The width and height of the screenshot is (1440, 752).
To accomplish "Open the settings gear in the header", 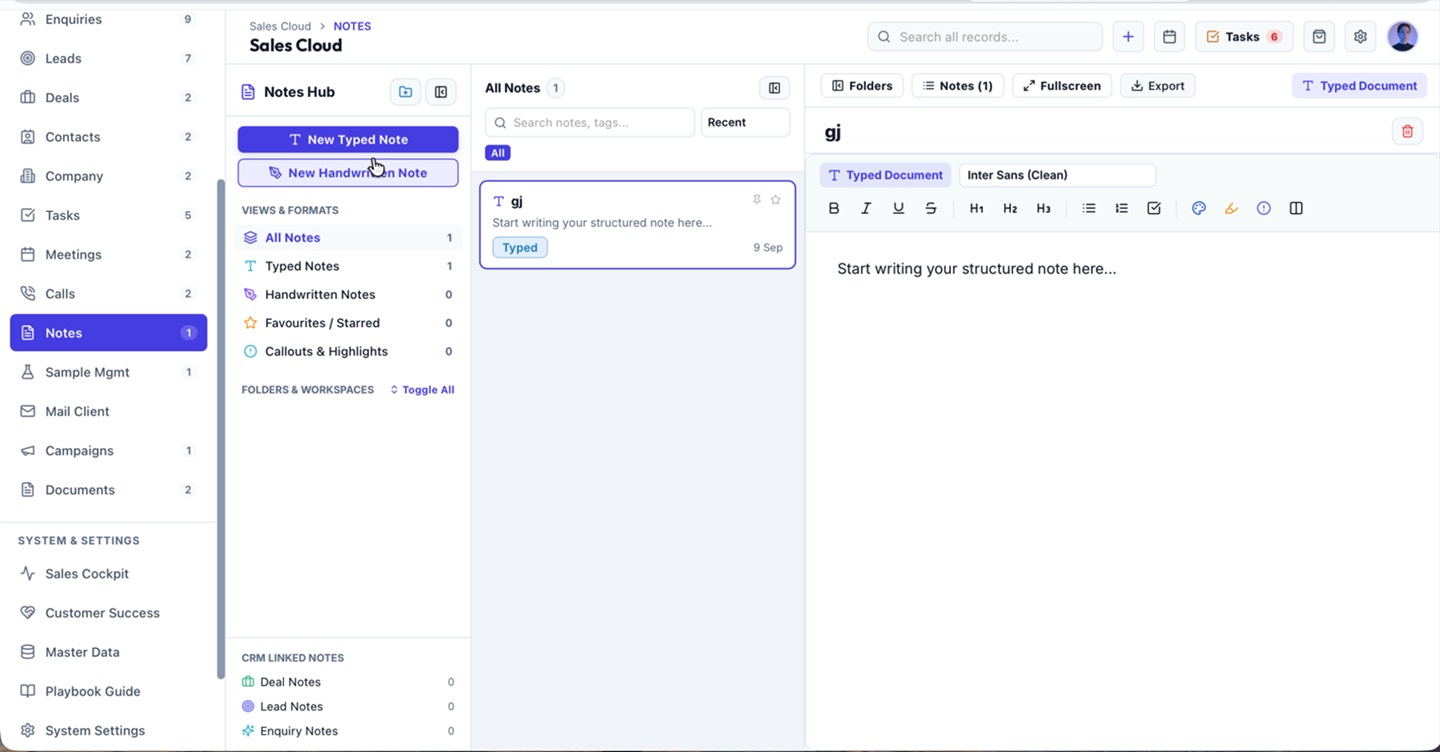I will tap(1360, 37).
